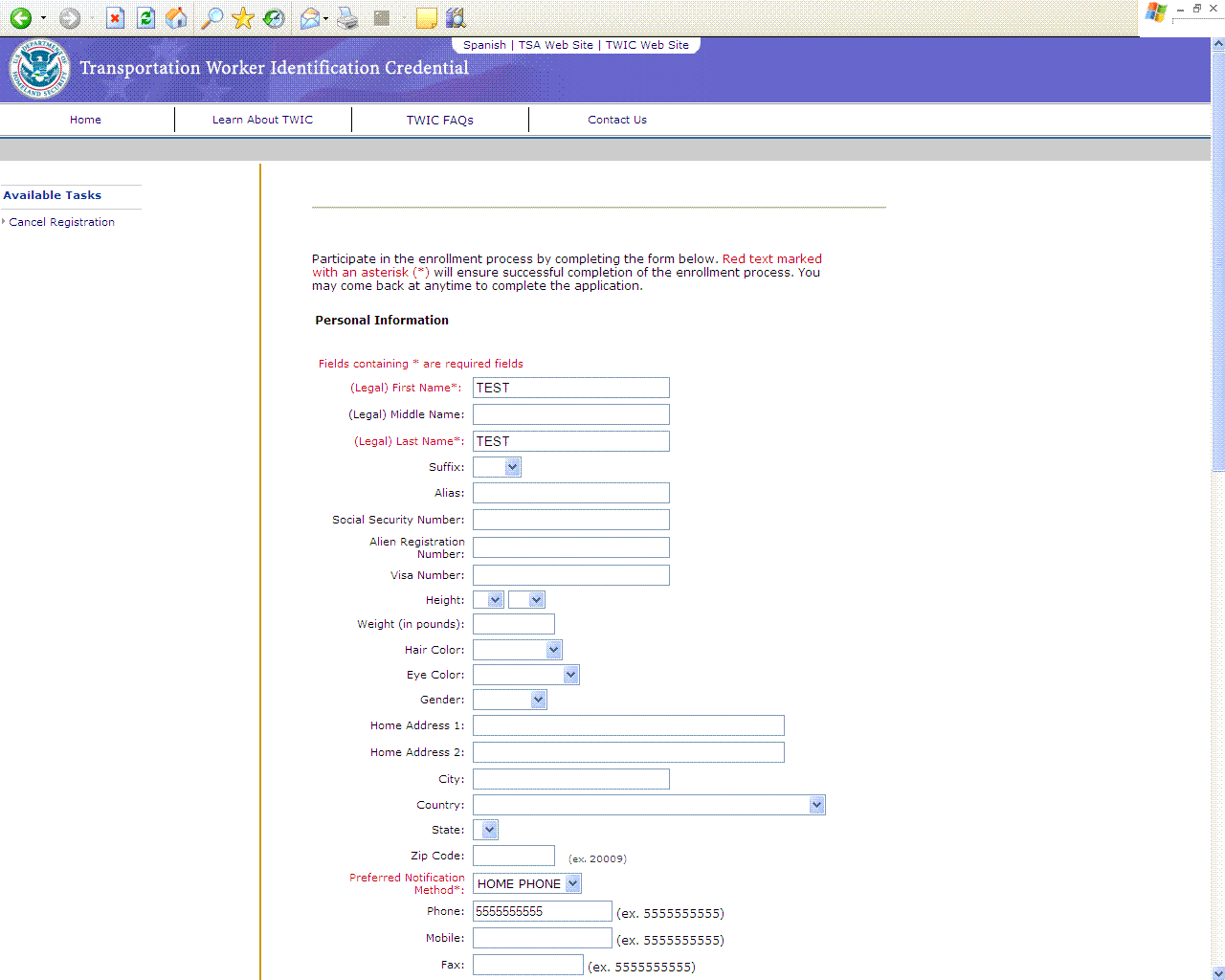The width and height of the screenshot is (1225, 980).
Task: Click the Cancel Registration link
Action: 61,222
